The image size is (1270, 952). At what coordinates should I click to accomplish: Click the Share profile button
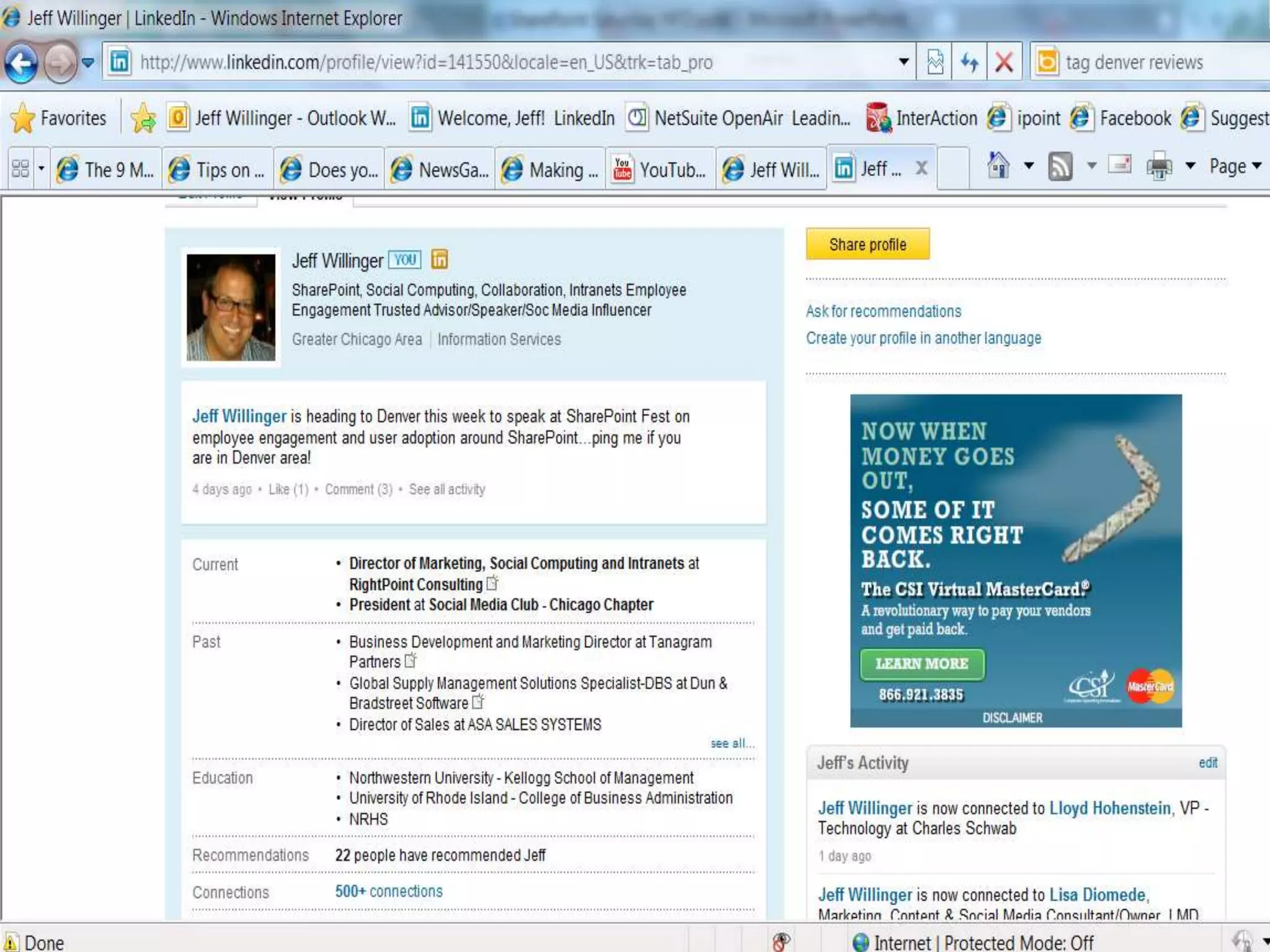(867, 244)
